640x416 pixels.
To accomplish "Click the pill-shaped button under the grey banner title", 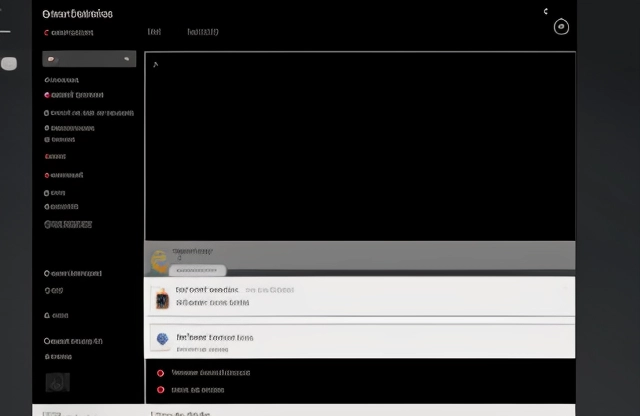I will [x=197, y=270].
